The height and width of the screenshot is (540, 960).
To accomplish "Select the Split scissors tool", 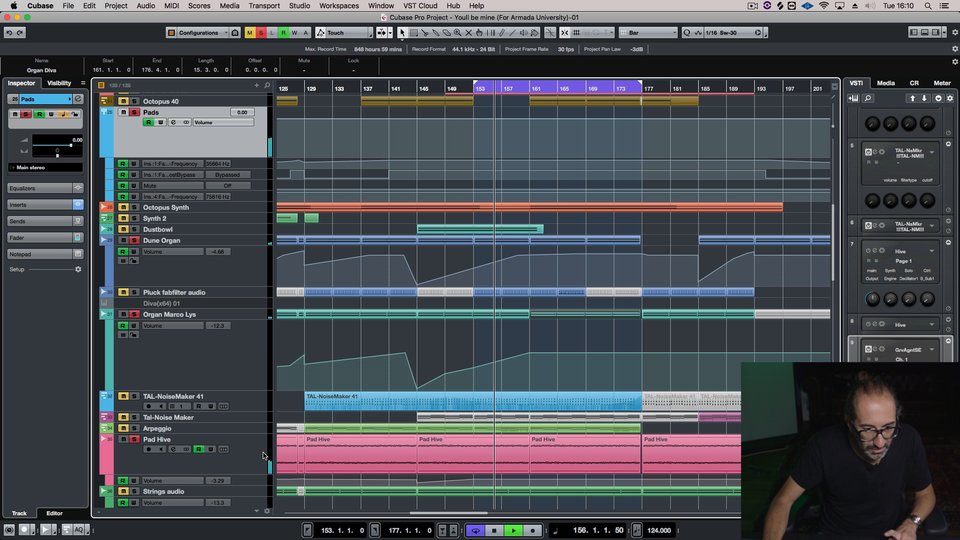I will coord(424,32).
